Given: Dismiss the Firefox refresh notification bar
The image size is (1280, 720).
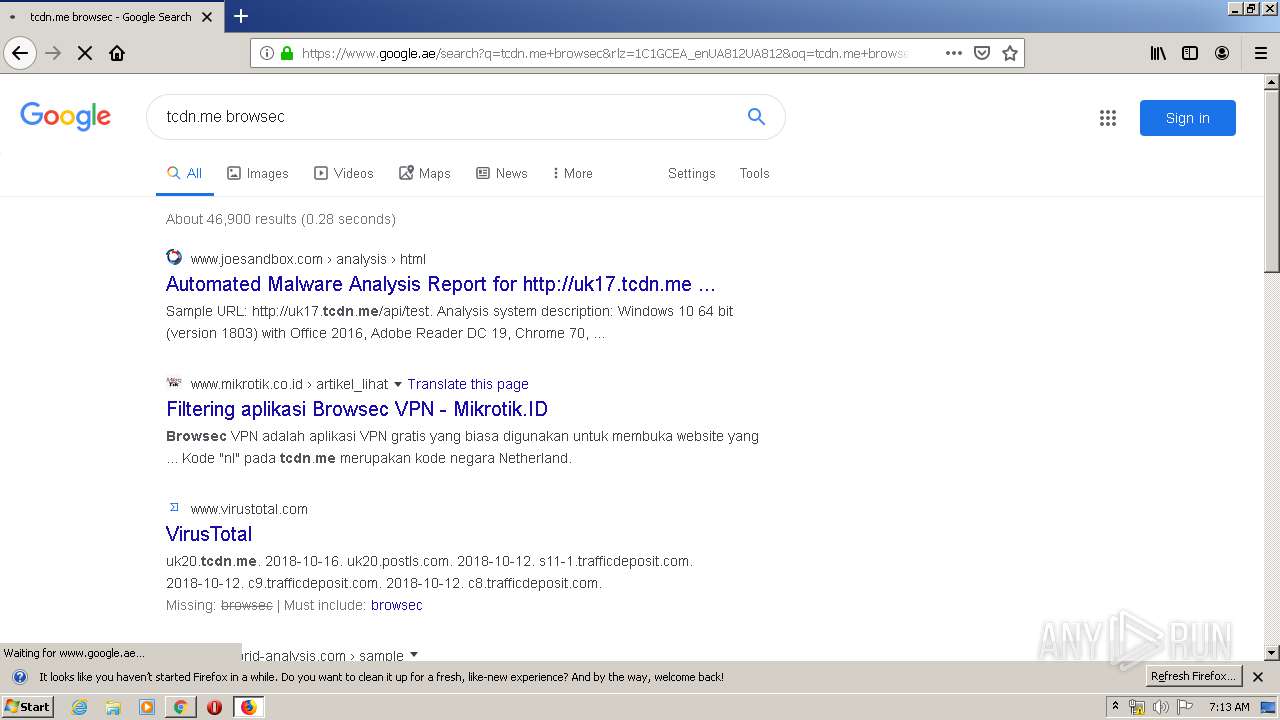Looking at the screenshot, I should (1258, 677).
